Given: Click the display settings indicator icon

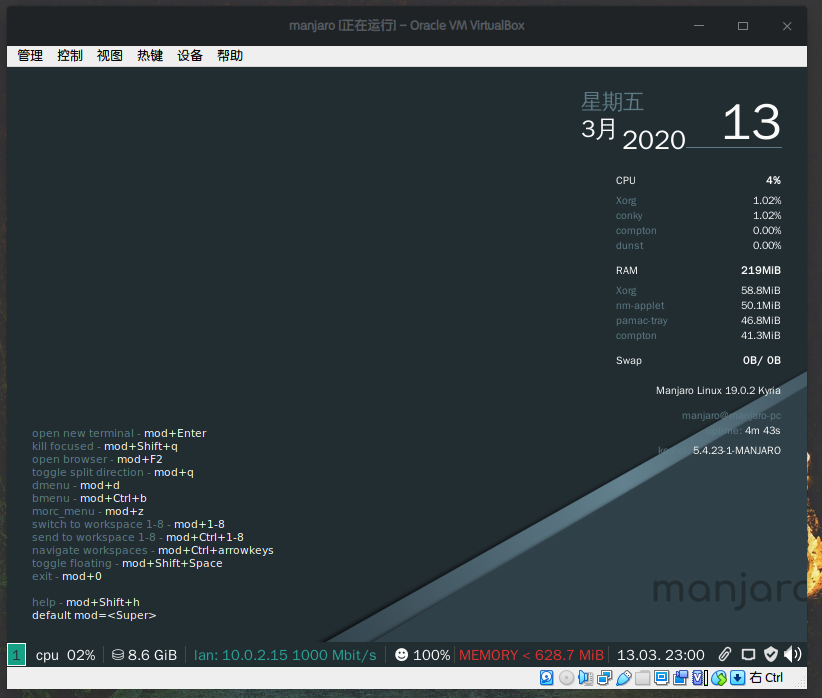Looking at the screenshot, I should (662, 678).
